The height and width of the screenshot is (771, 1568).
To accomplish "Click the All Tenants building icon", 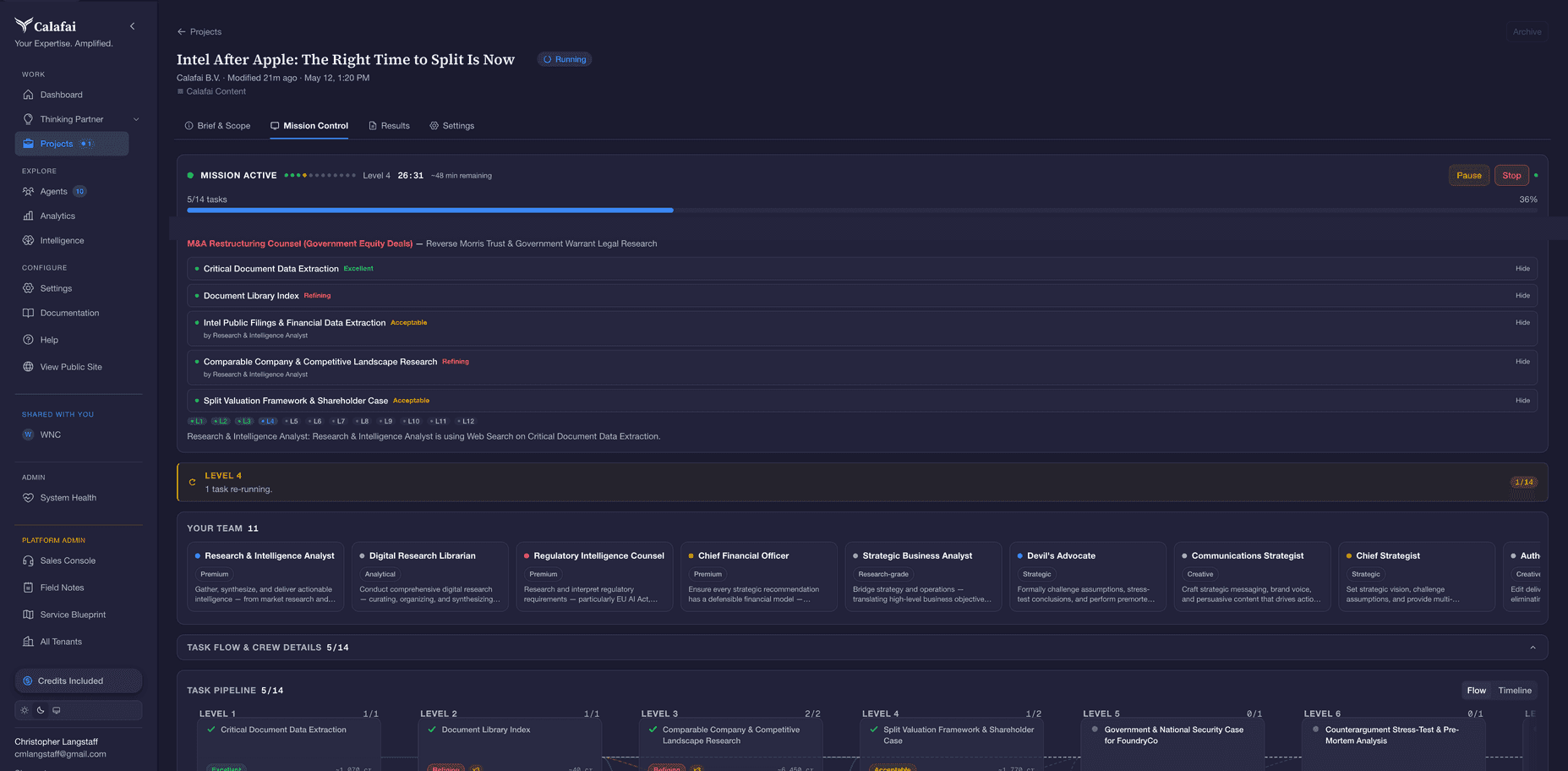I will coord(29,642).
